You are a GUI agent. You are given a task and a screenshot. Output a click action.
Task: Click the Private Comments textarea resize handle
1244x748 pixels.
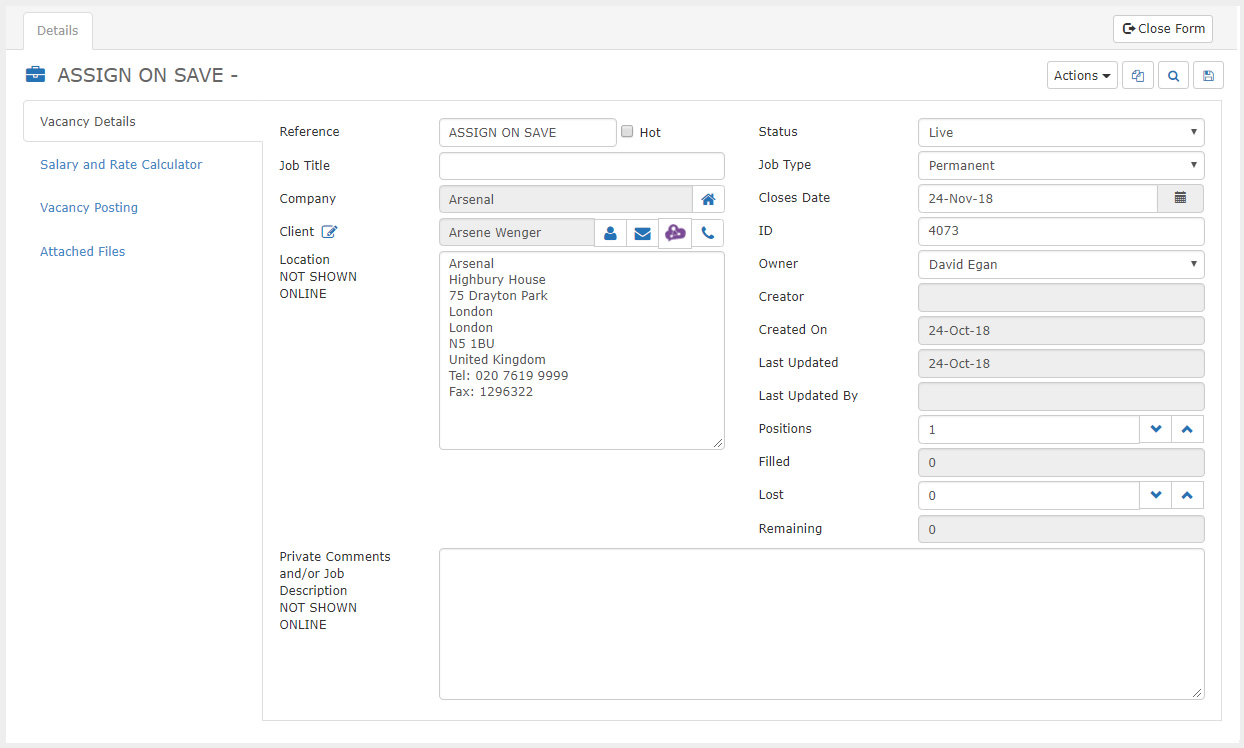1198,693
